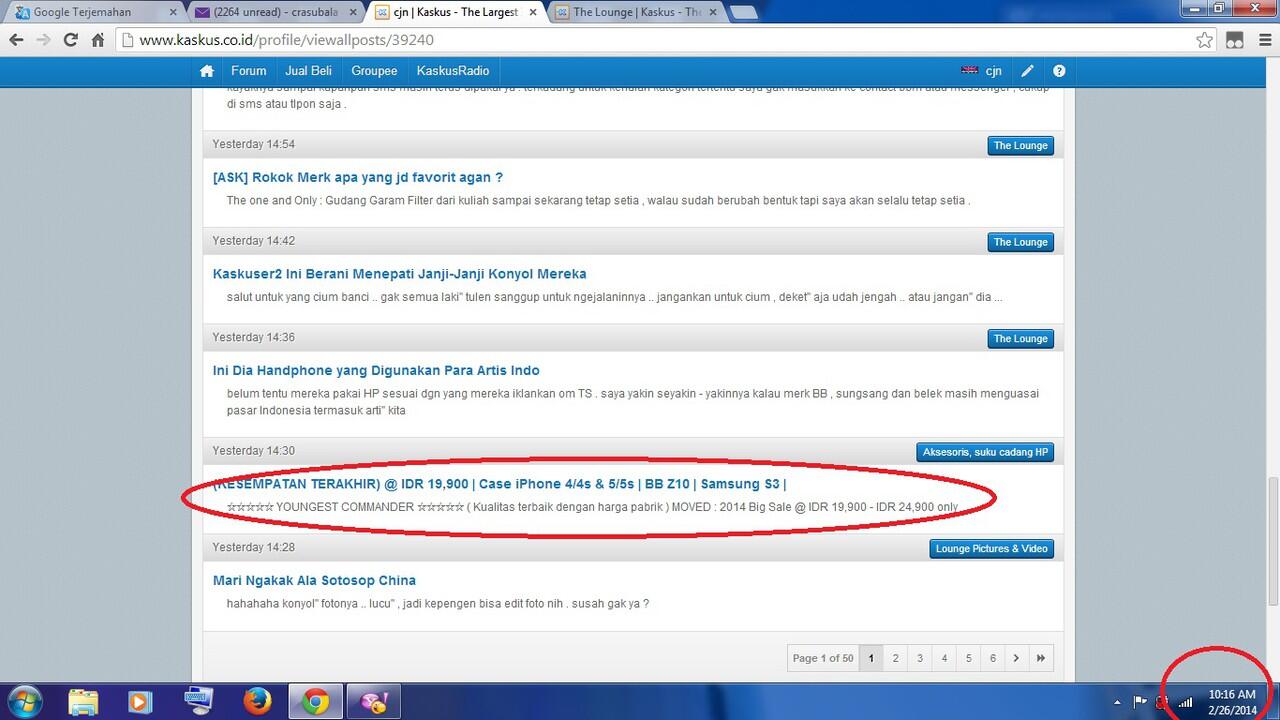Click the 'Yesterday 14:30' timestamp

coord(253,451)
